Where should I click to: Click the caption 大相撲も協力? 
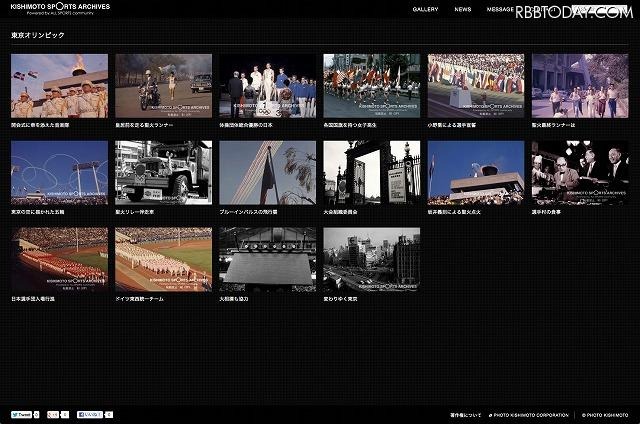pyautogui.click(x=234, y=299)
